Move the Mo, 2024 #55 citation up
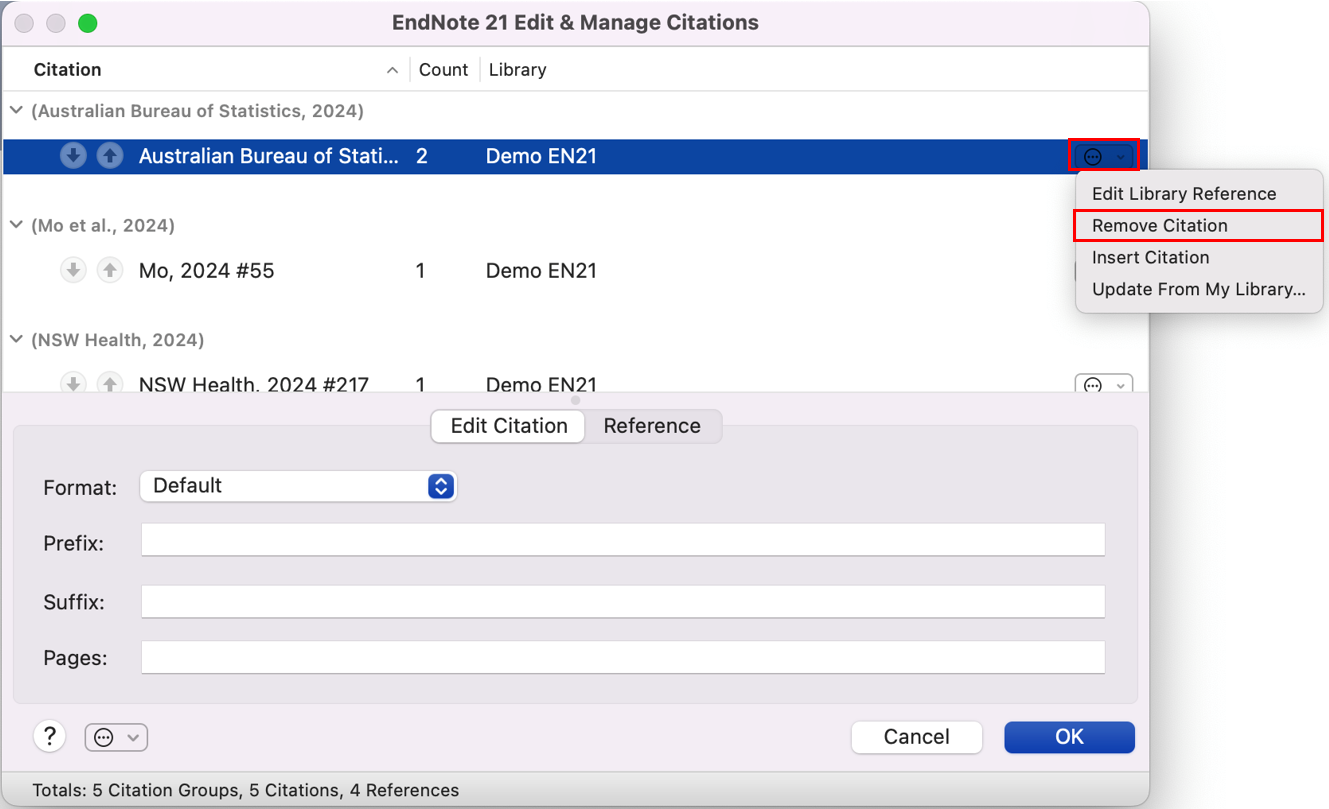This screenshot has height=809, width=1329. point(110,270)
